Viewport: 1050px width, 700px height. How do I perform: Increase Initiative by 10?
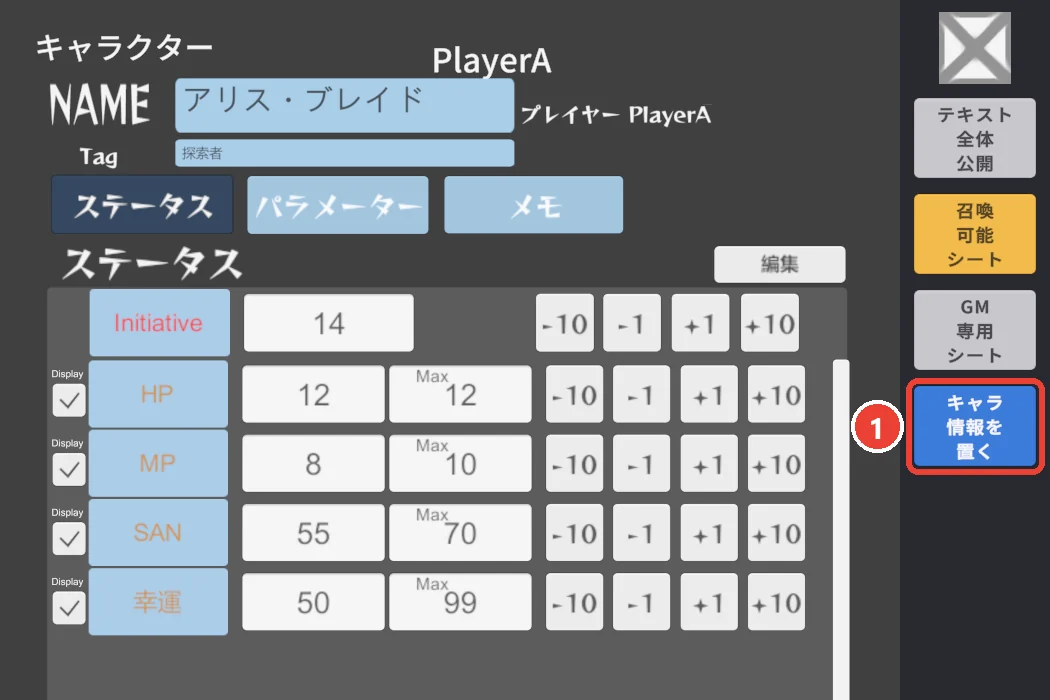coord(769,323)
